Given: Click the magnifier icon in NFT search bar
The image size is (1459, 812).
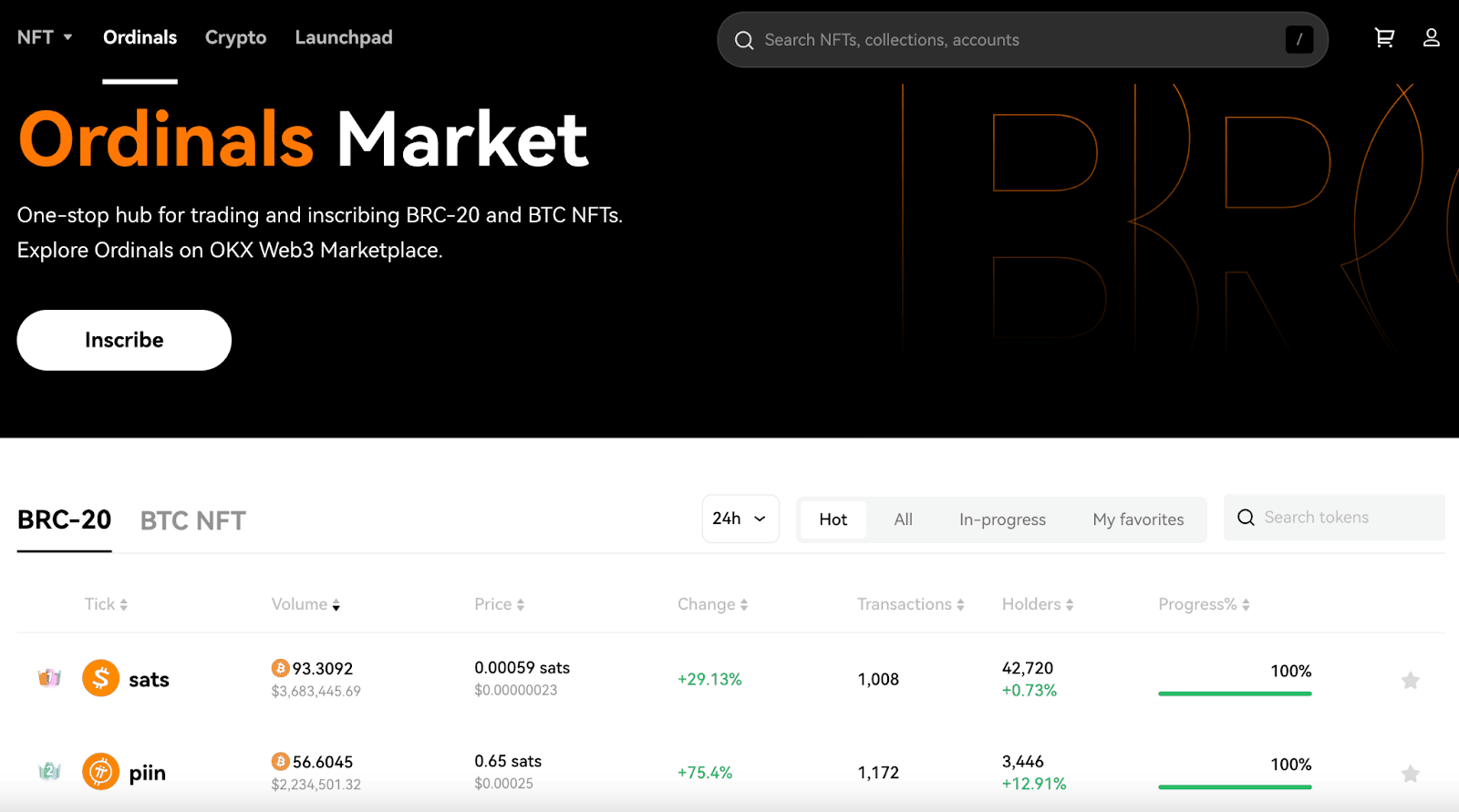Looking at the screenshot, I should tap(744, 40).
